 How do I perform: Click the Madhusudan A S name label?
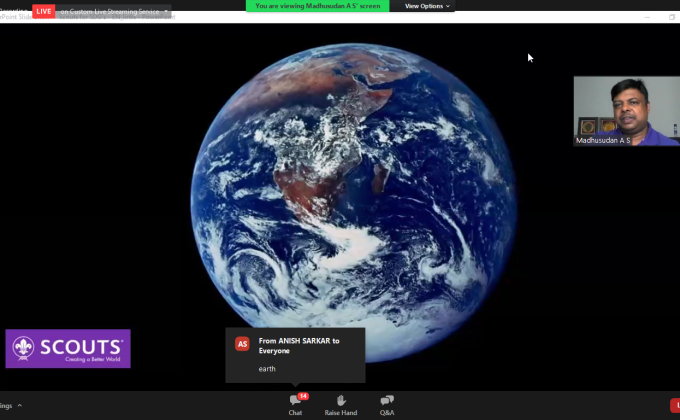point(603,141)
